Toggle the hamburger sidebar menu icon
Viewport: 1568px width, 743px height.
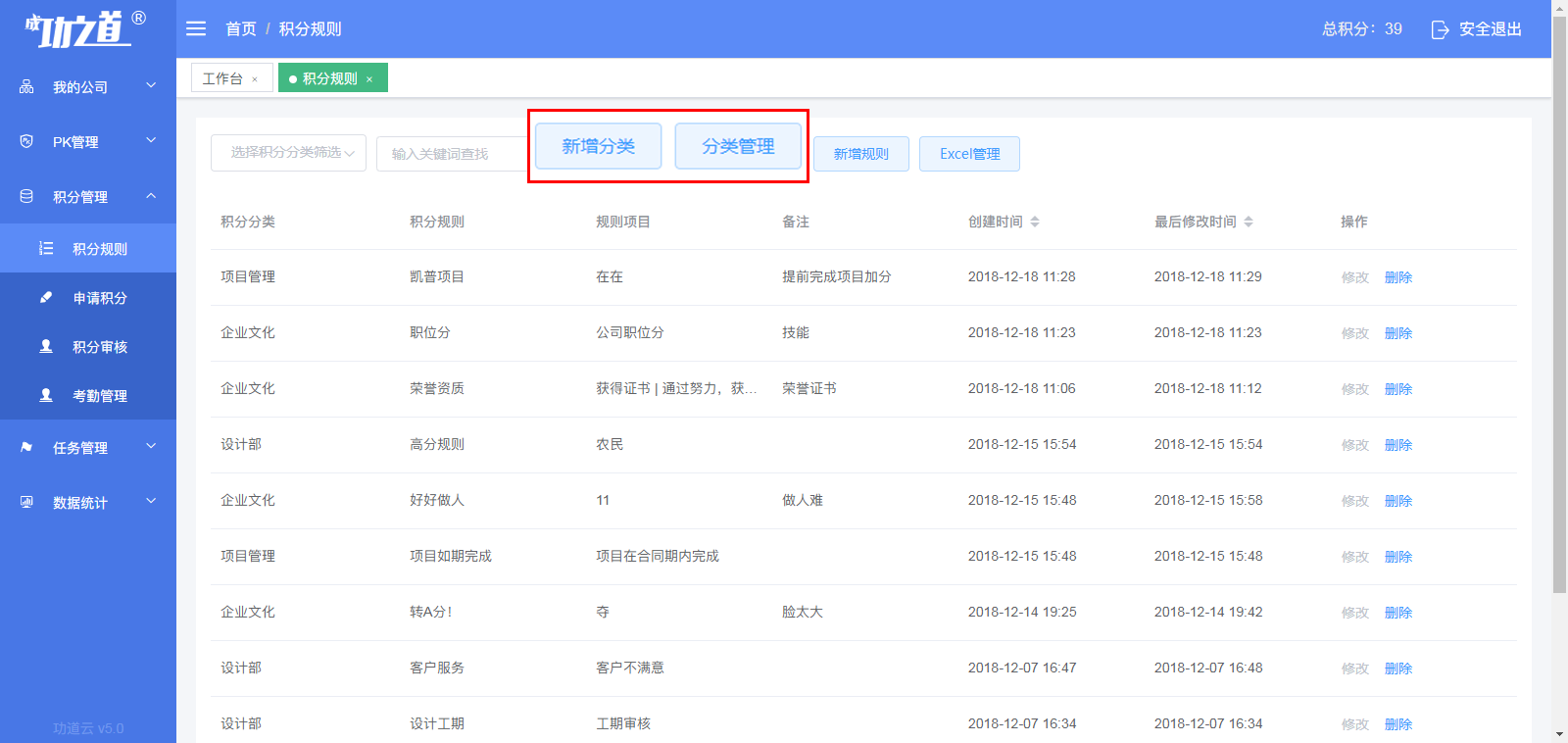[196, 28]
